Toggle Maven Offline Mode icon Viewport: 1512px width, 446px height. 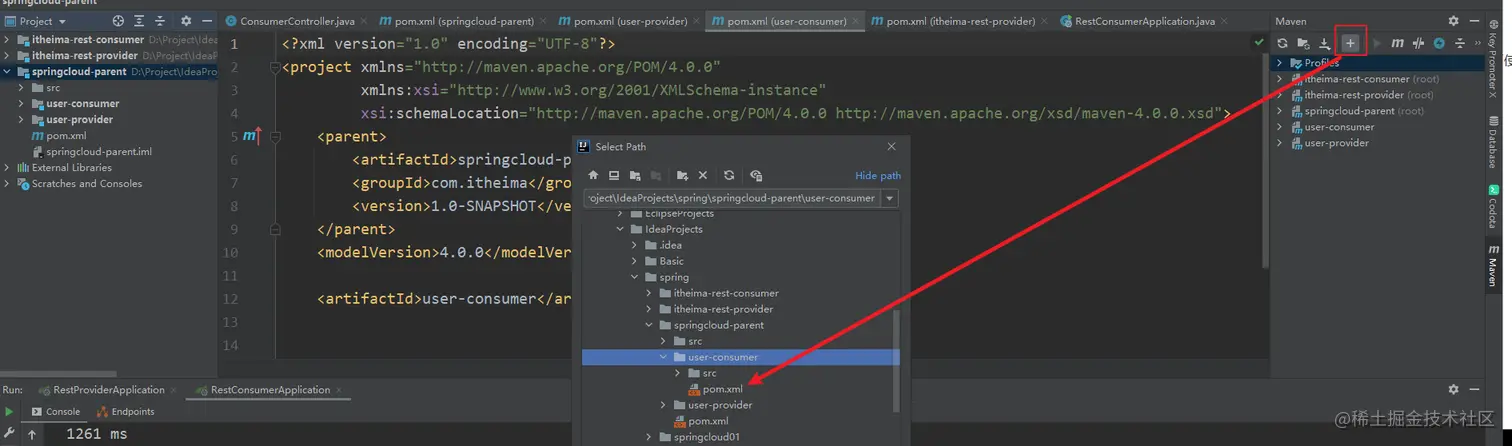tap(1418, 43)
